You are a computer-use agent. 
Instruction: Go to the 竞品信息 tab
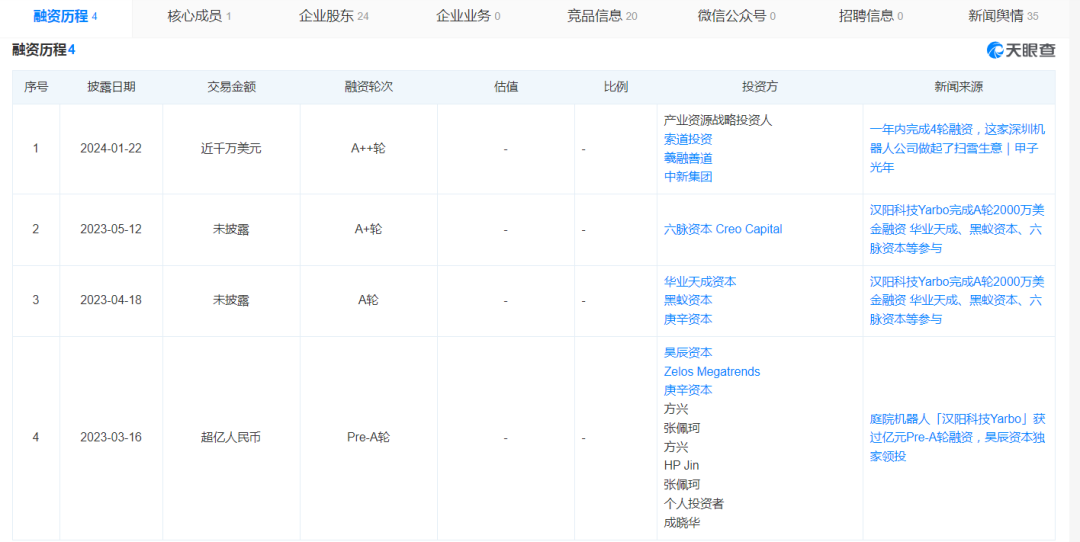pyautogui.click(x=602, y=16)
